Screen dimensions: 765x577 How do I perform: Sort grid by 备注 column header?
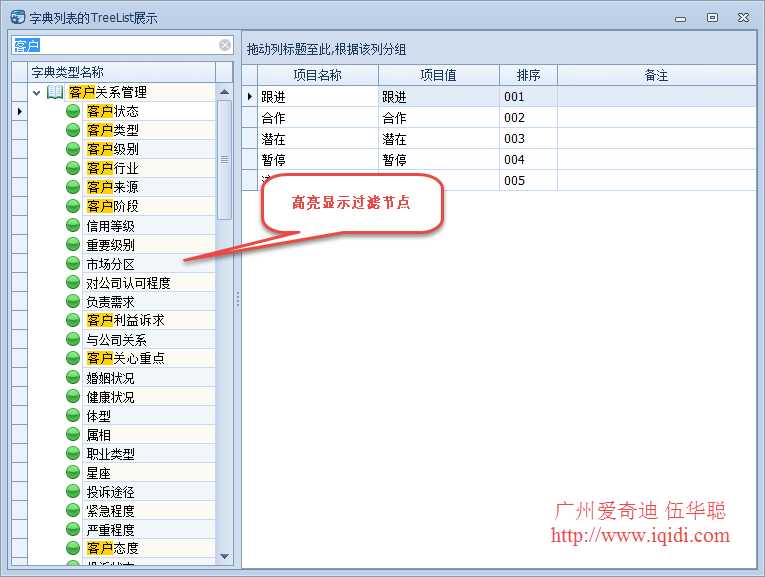pos(657,75)
